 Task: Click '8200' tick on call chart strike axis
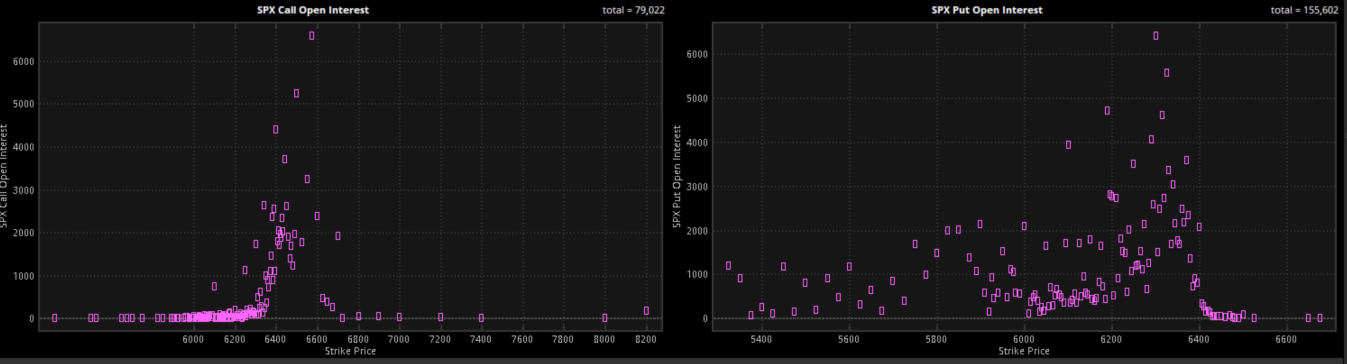646,340
